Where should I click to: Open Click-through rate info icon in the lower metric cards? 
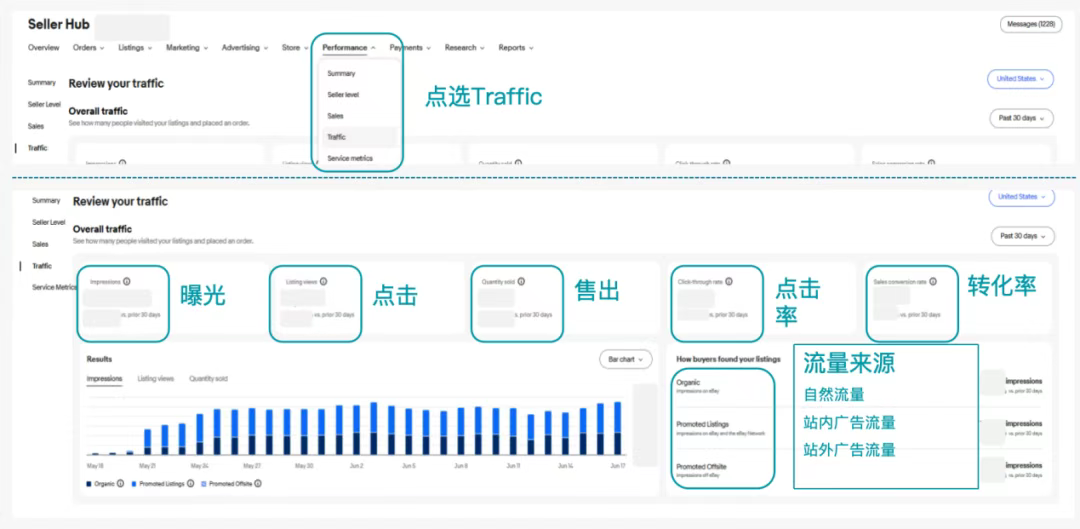tap(729, 281)
